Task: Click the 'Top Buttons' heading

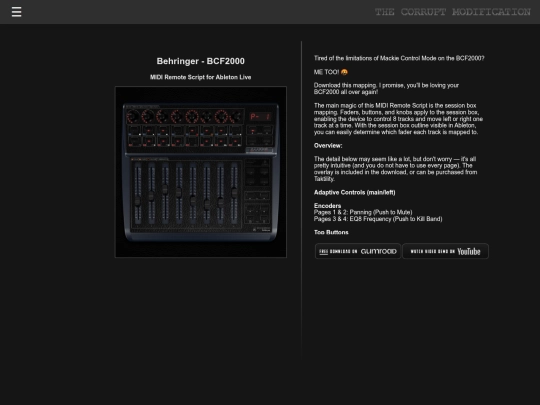Action: pyautogui.click(x=331, y=232)
